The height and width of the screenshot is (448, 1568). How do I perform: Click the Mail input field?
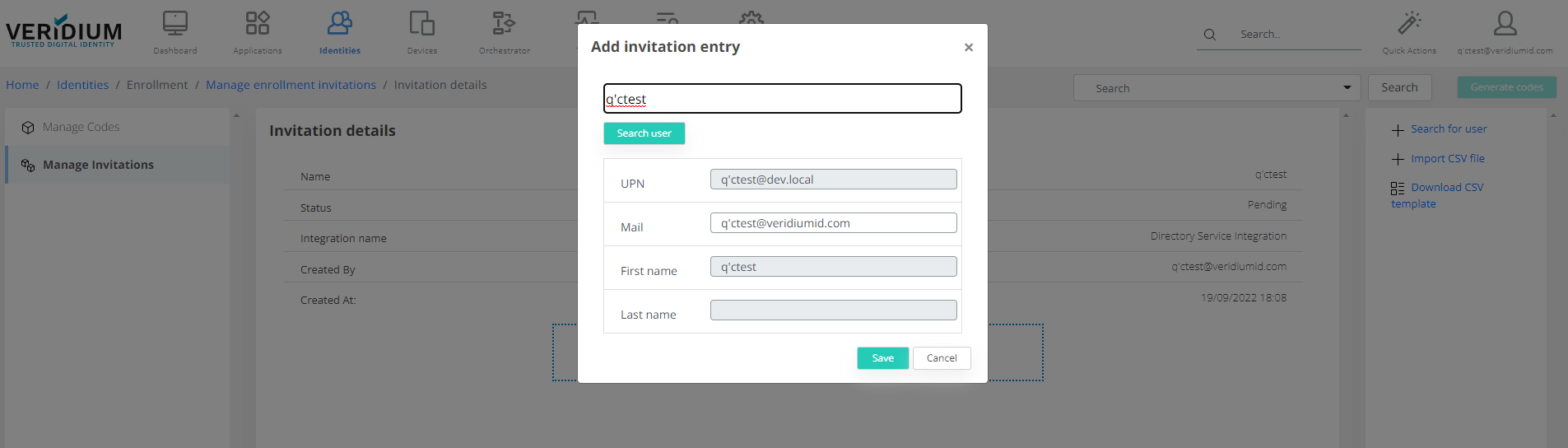point(833,223)
